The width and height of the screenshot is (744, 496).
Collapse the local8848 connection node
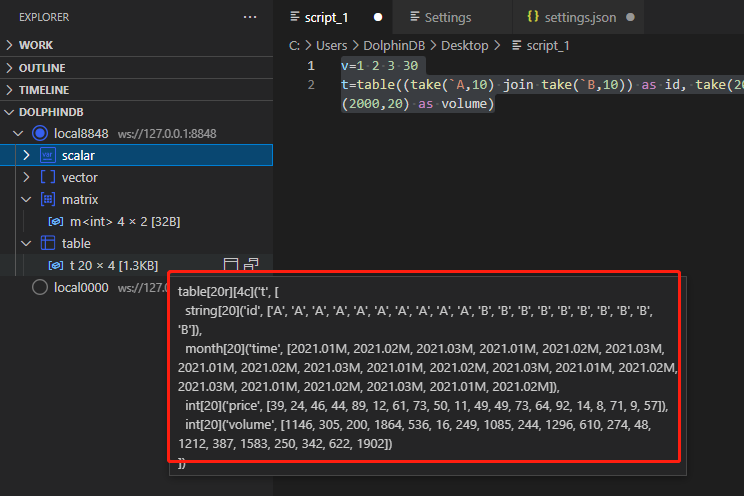coord(18,134)
